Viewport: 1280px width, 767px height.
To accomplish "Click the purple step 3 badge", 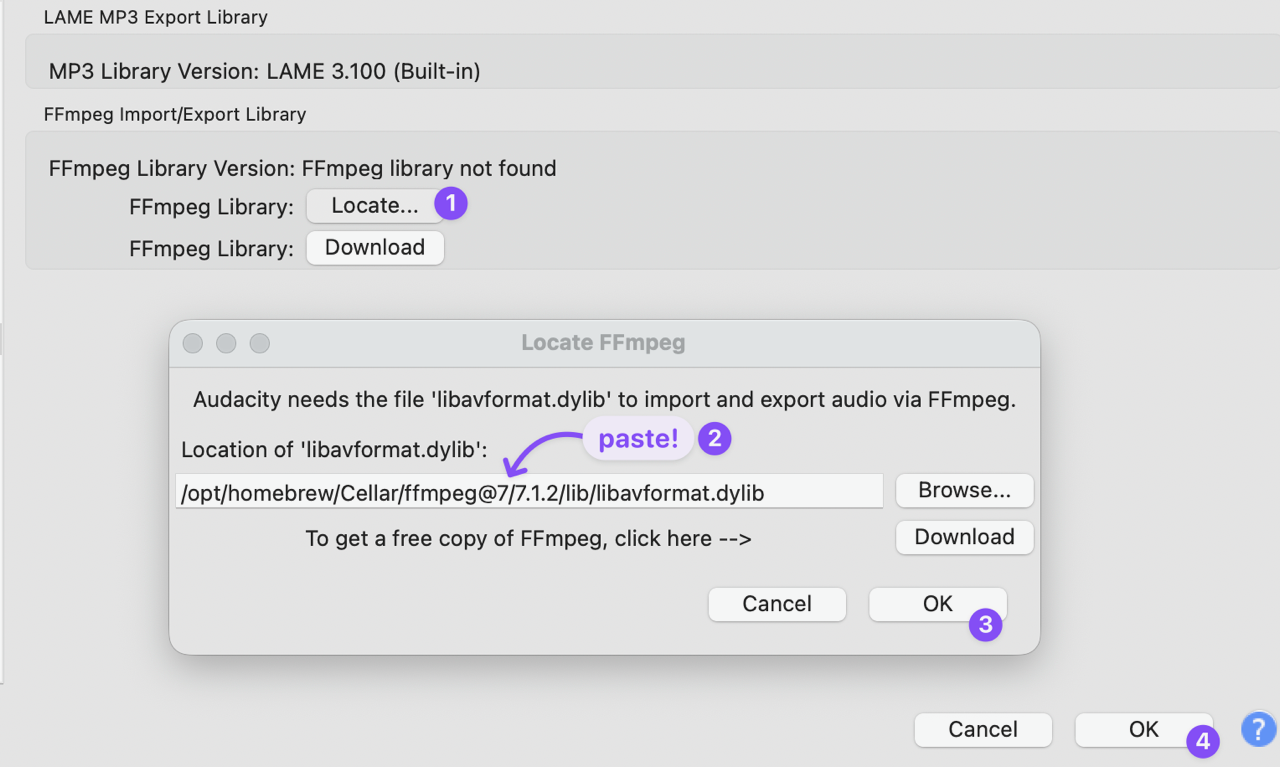I will point(985,626).
